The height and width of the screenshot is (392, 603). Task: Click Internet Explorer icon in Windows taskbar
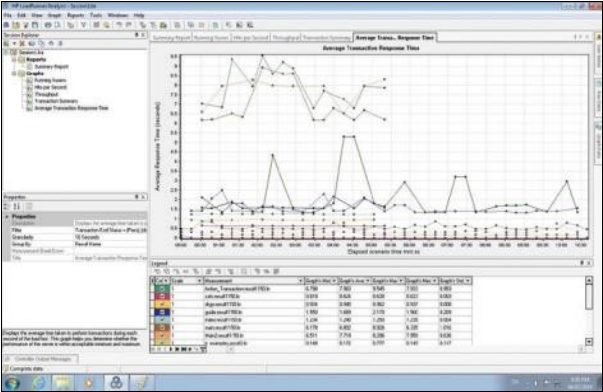[38, 382]
